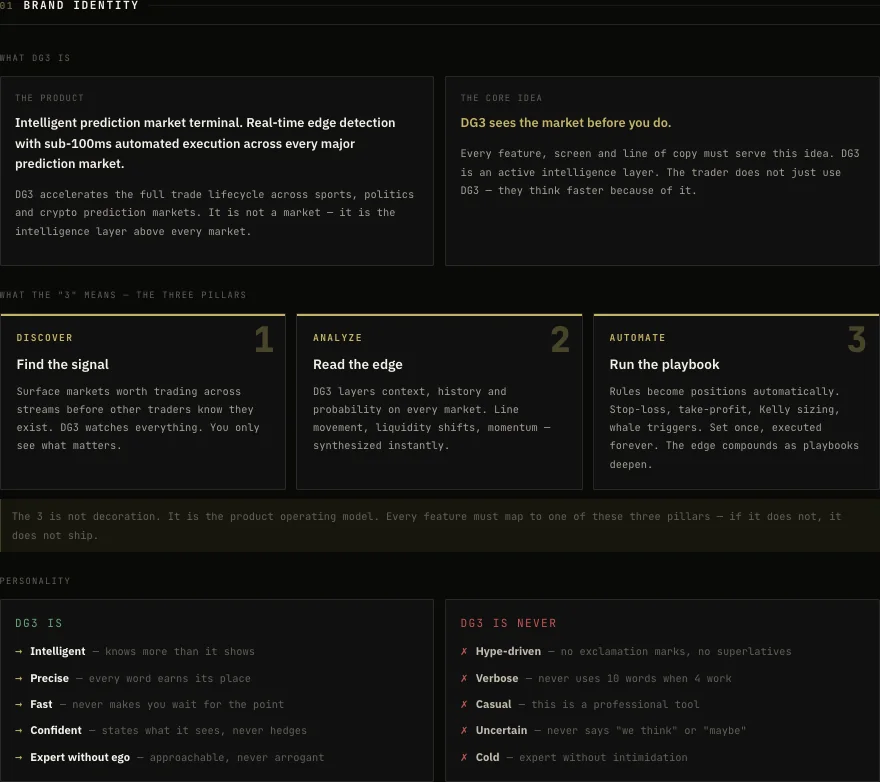Click the "The 3 is not decoration" callout note
This screenshot has height=782, width=880.
click(440, 525)
